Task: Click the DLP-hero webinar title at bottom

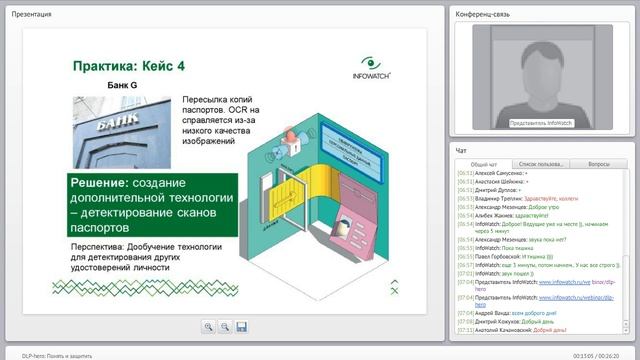Action: [57, 356]
